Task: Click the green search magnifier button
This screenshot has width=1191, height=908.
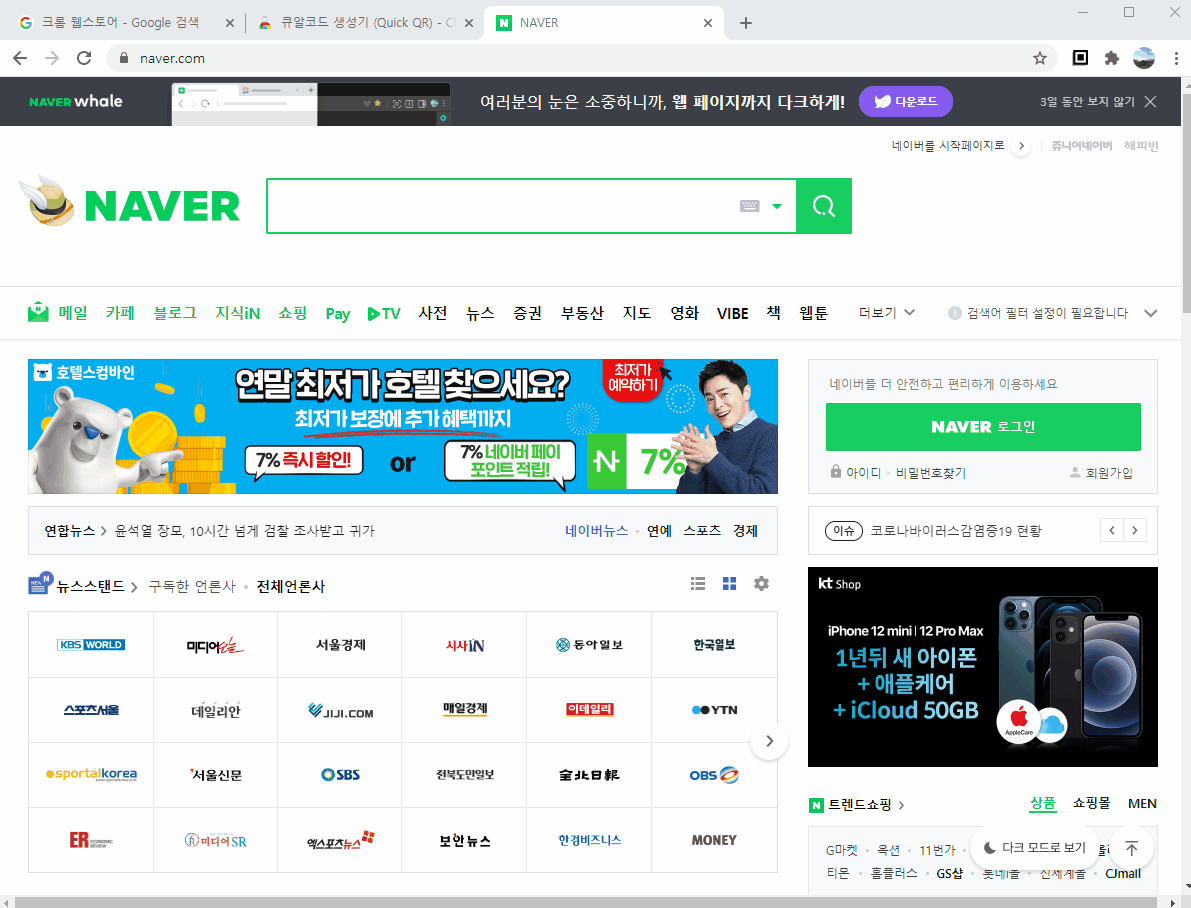Action: (x=823, y=206)
